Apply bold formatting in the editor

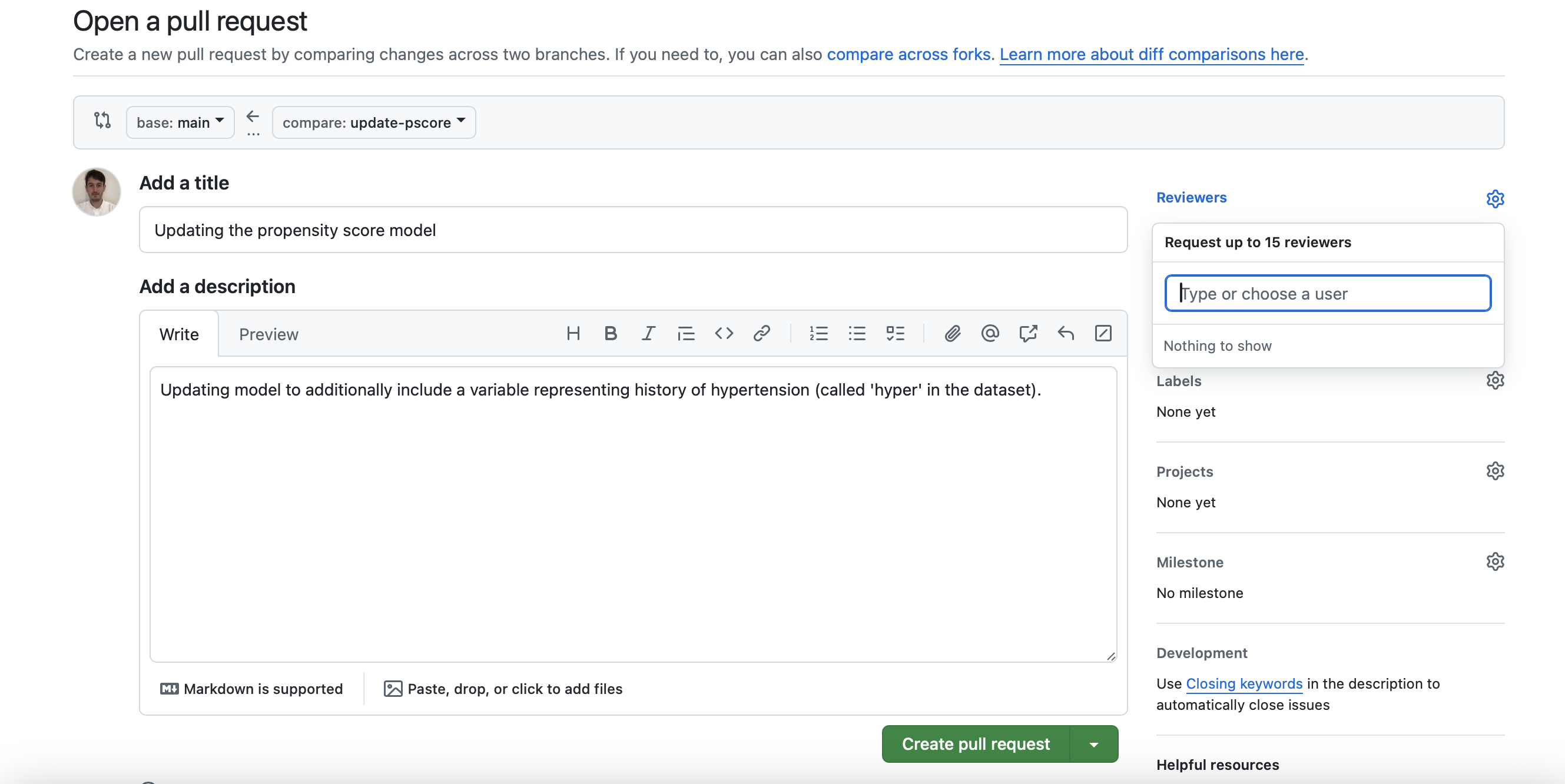[x=611, y=333]
